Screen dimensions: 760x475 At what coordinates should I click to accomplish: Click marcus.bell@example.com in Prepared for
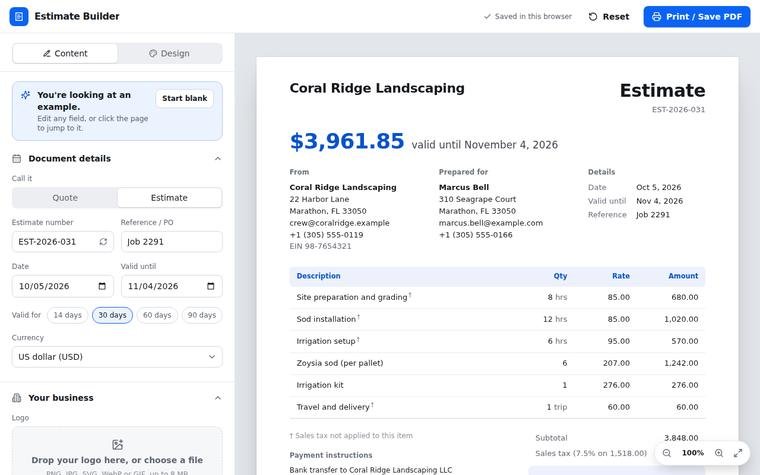pyautogui.click(x=491, y=223)
